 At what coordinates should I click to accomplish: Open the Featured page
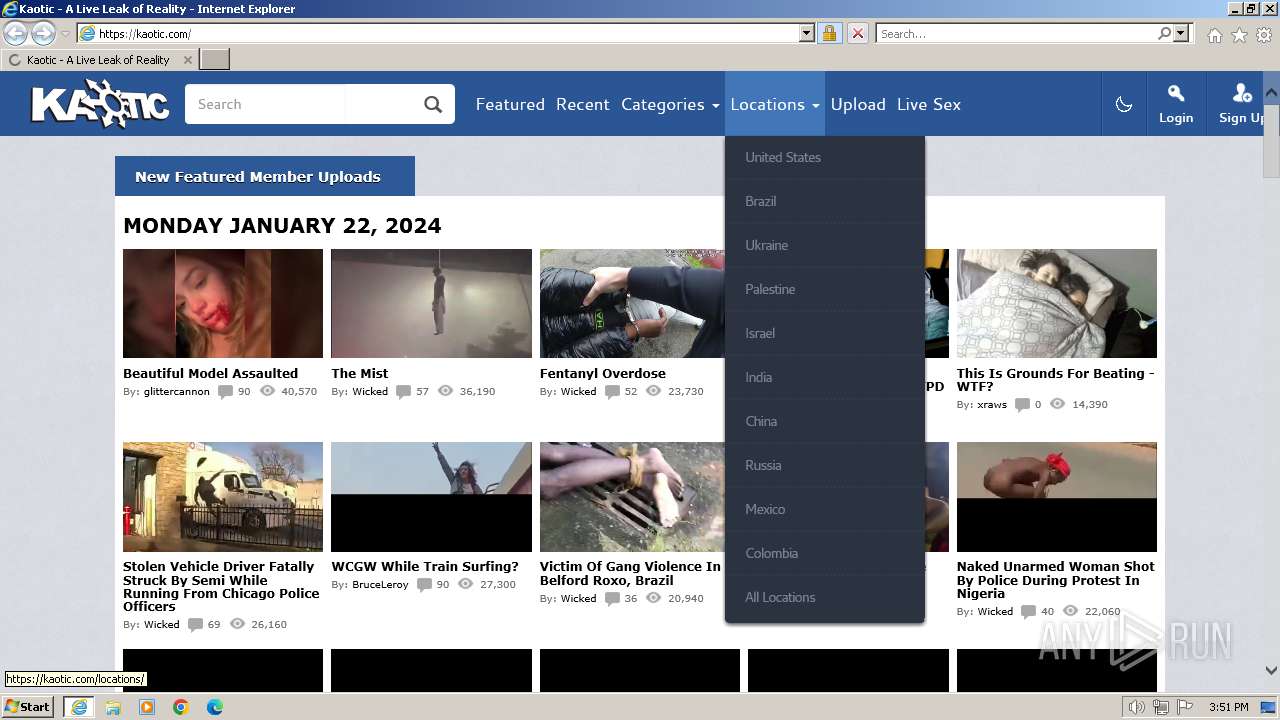pos(510,104)
